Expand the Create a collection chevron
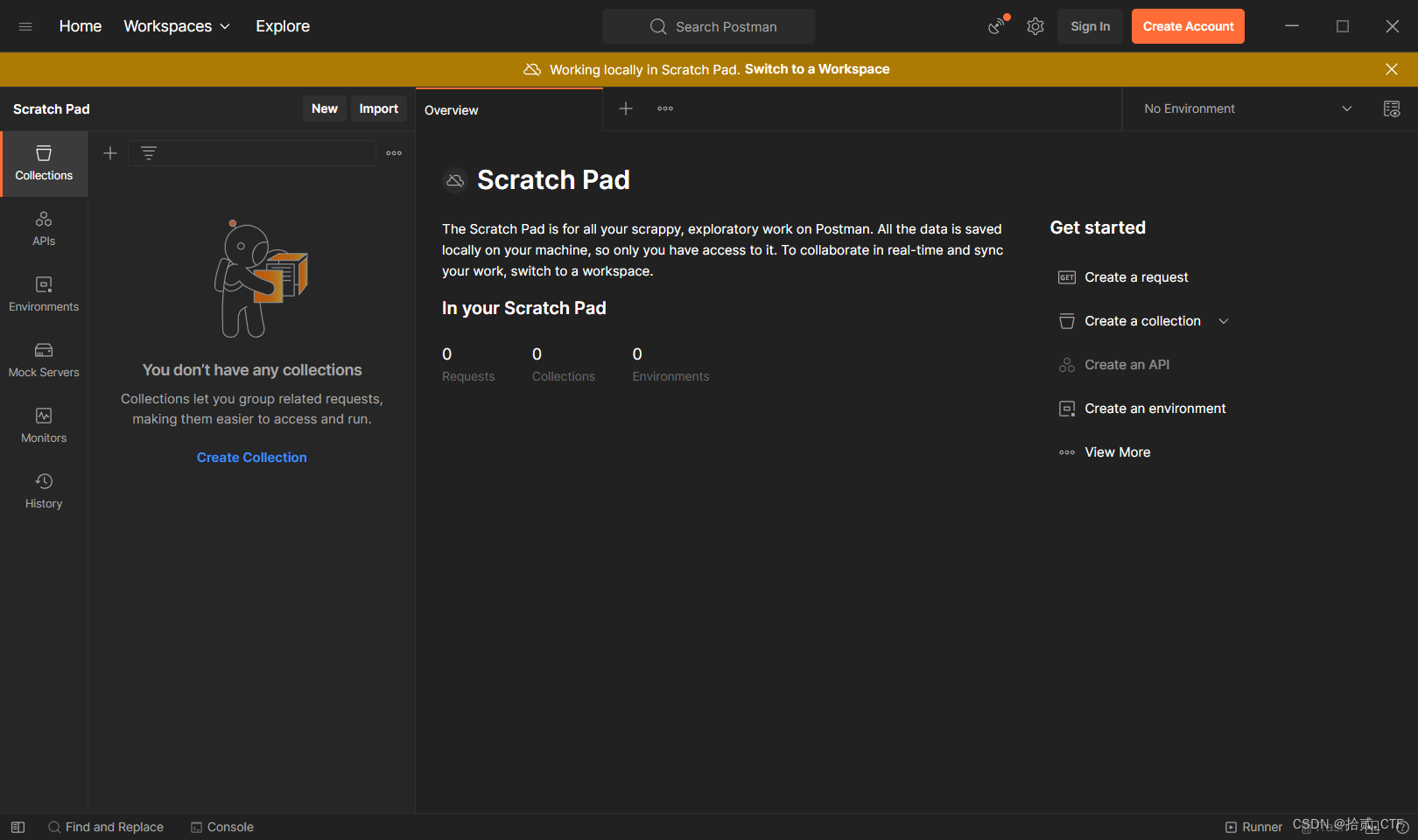This screenshot has height=840, width=1418. [1224, 321]
